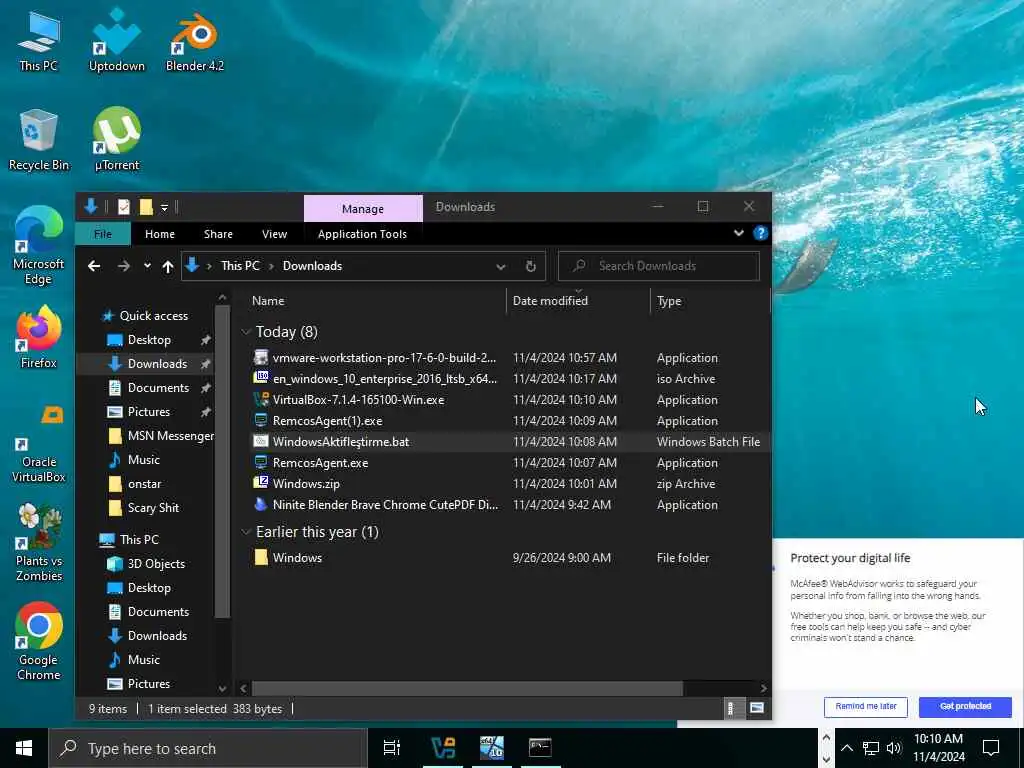This screenshot has height=768, width=1024.
Task: Click the Search Downloads field
Action: [x=659, y=266]
